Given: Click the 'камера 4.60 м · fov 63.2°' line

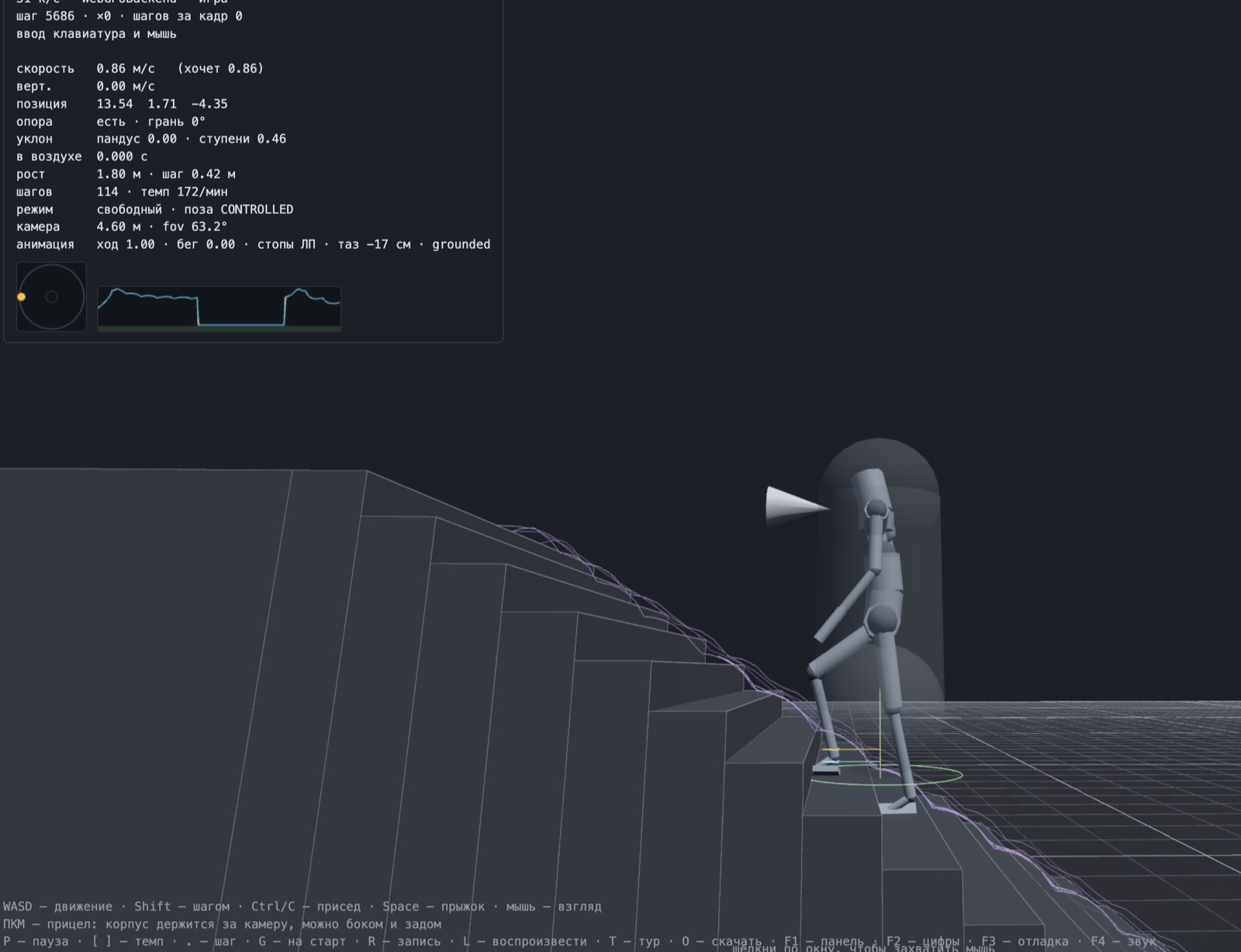Looking at the screenshot, I should point(122,227).
